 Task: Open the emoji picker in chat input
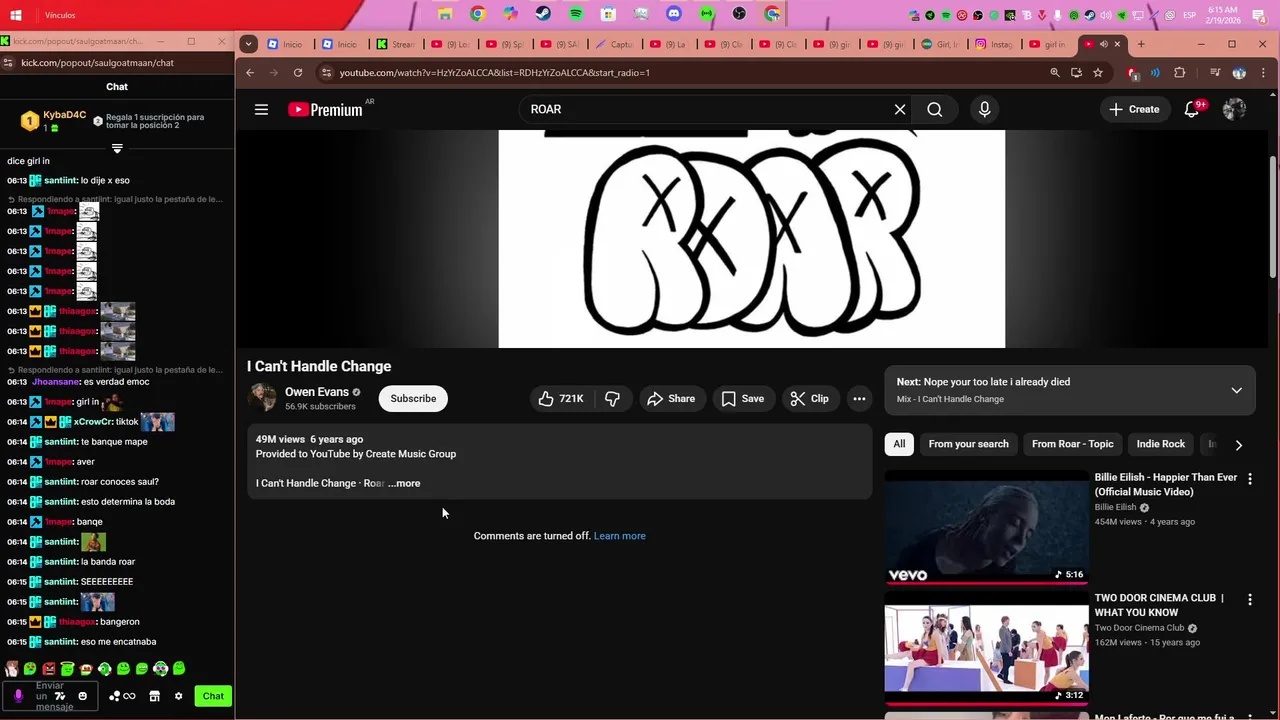[x=82, y=697]
